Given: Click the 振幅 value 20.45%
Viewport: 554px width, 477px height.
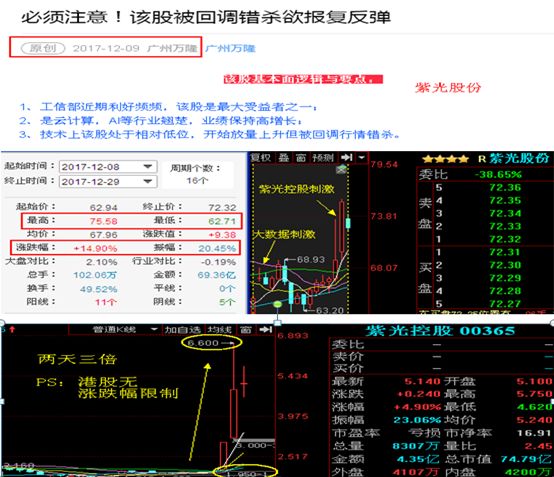Looking at the screenshot, I should click(x=217, y=248).
